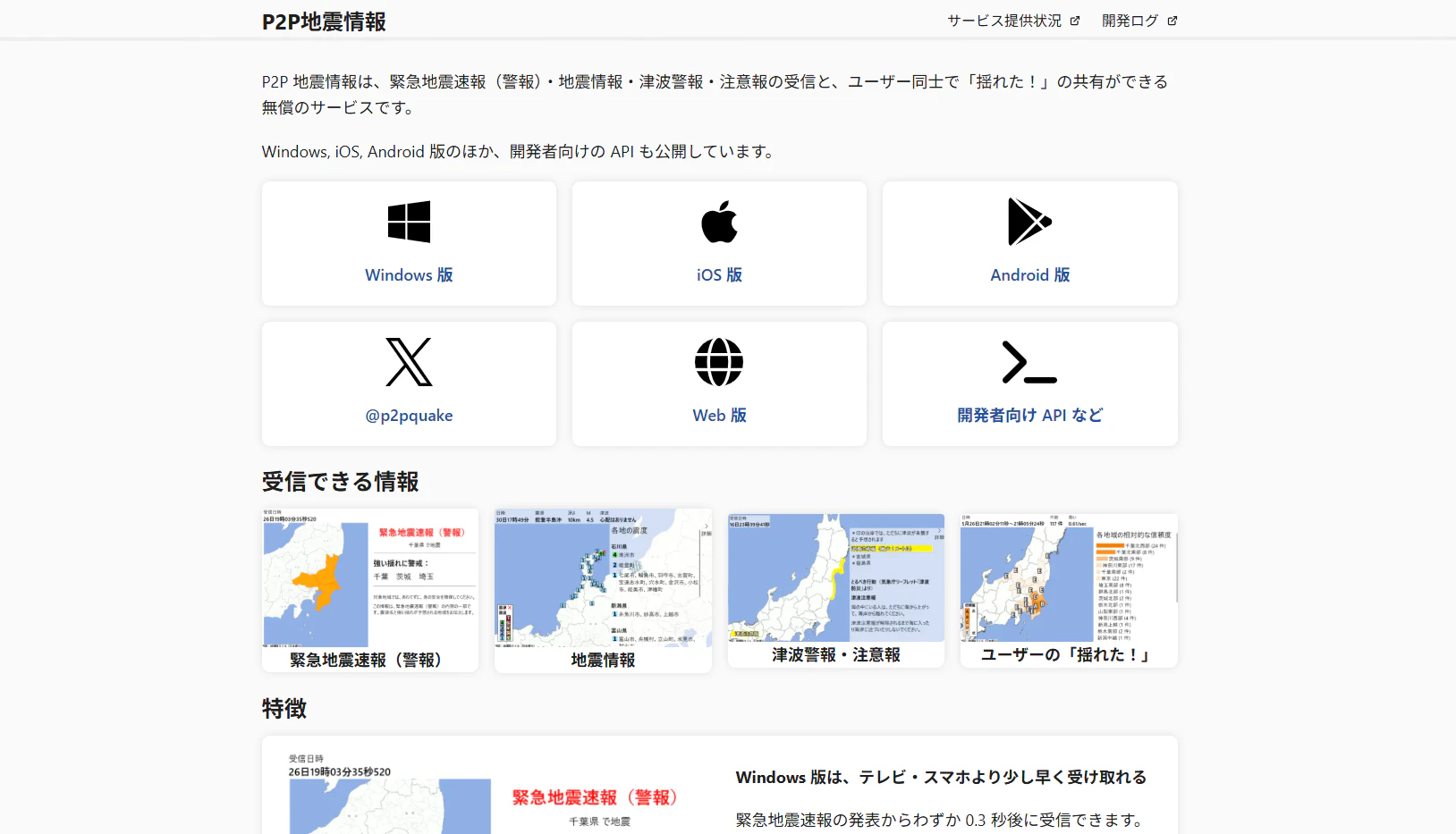This screenshot has width=1456, height=834.
Task: Click the Windows 版は、テレビ・スマホより heading
Action: point(941,778)
